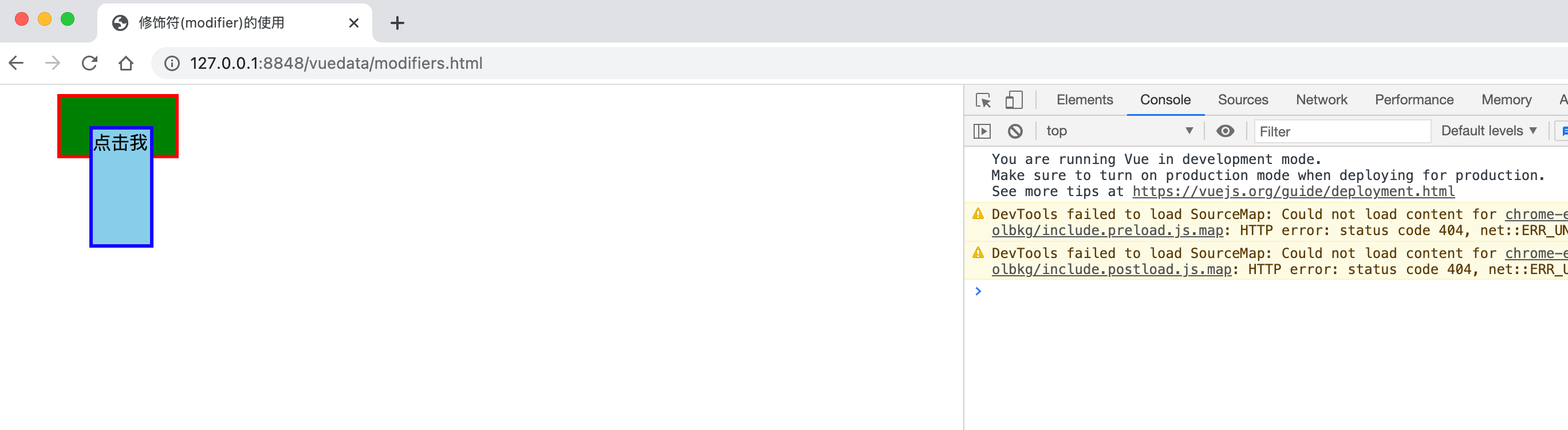Viewport: 1568px width, 430px height.
Task: Show the console sidebar panel icon
Action: 982,131
